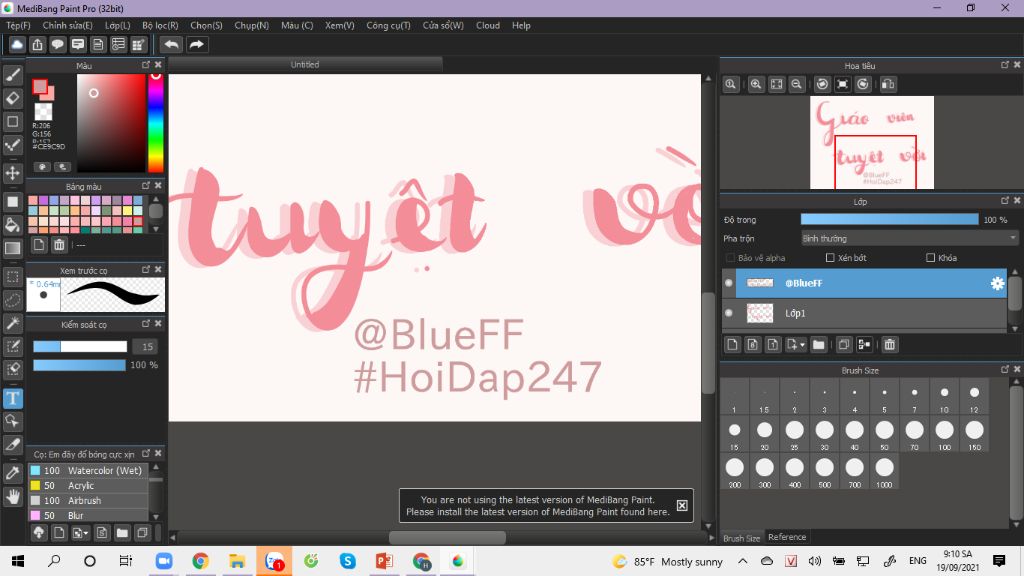Viewport: 1024px width, 576px height.
Task: Check the Bảo vệ alpha option
Action: (730, 258)
